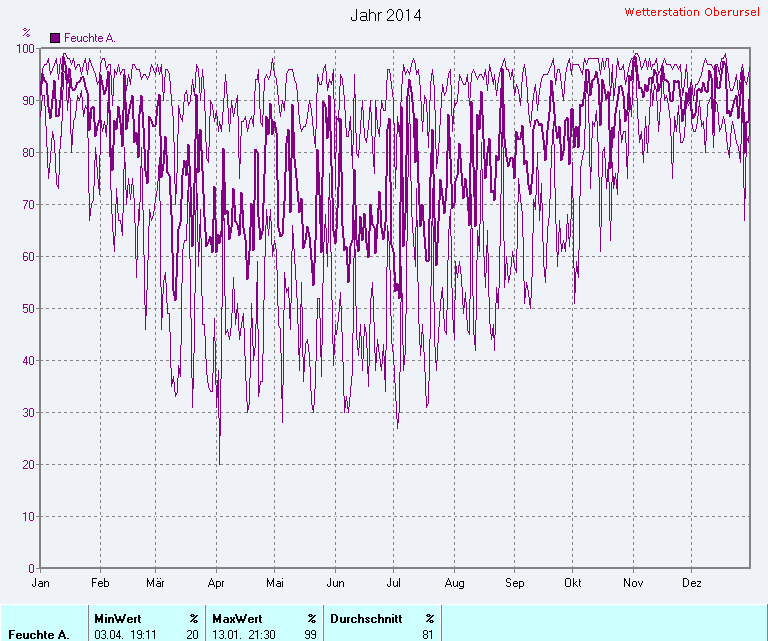Viewport: 768px width, 641px height.
Task: Click the 100 y-axis value
Action: pyautogui.click(x=25, y=48)
